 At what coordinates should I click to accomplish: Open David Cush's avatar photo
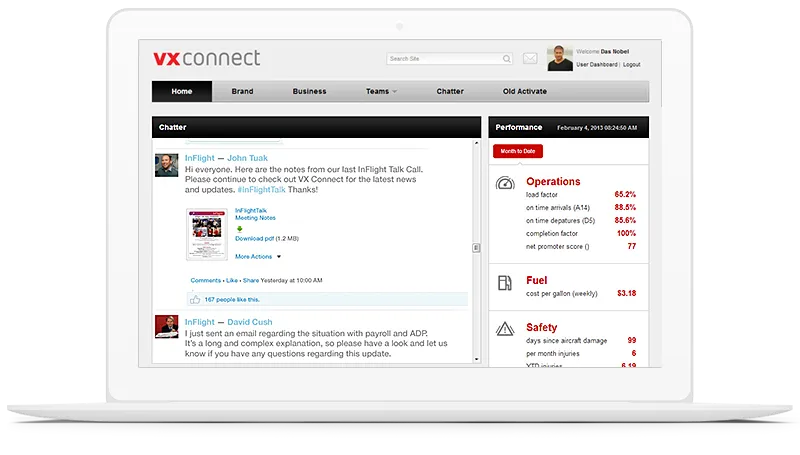pyautogui.click(x=167, y=326)
